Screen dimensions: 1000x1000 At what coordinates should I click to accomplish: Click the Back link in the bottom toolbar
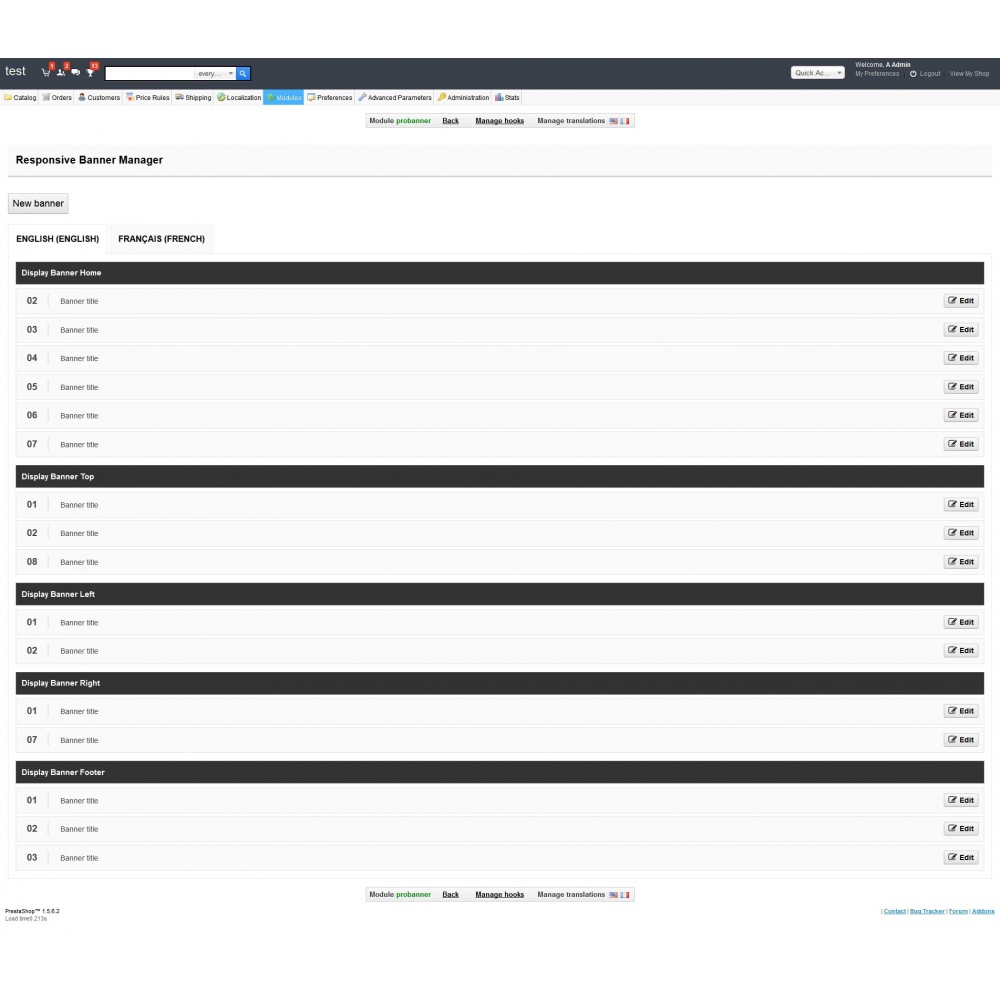450,895
